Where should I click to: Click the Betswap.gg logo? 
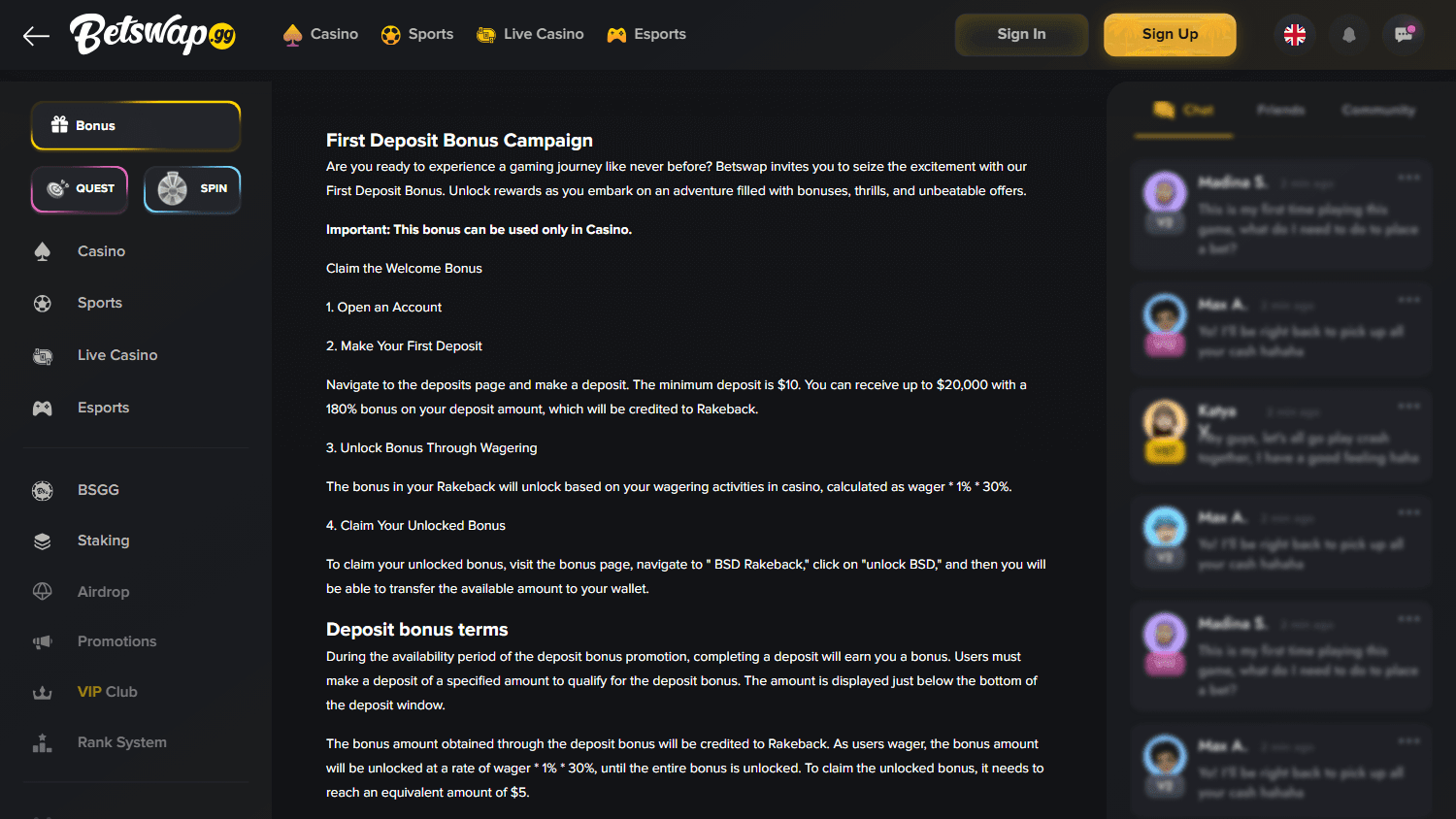[x=152, y=34]
